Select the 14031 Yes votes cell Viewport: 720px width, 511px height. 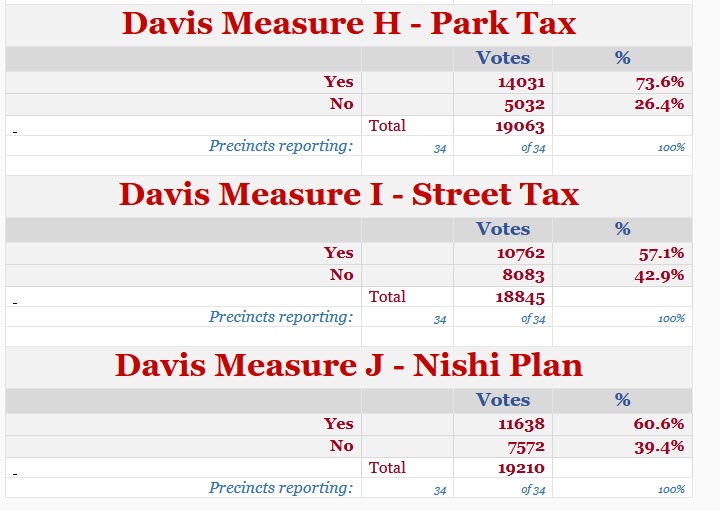pyautogui.click(x=520, y=82)
